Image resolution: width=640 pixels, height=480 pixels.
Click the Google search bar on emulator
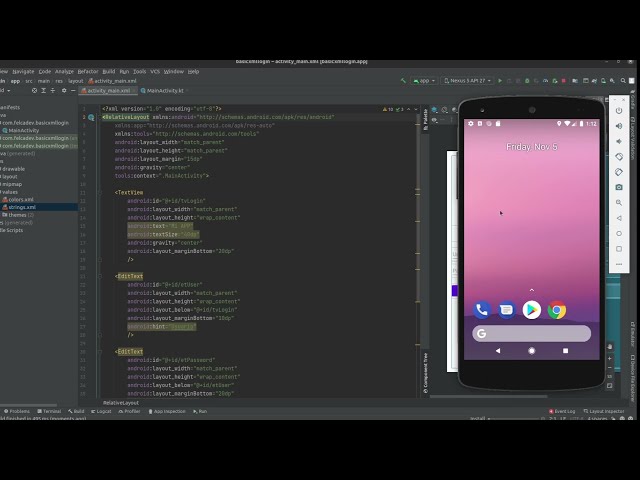[x=531, y=333]
